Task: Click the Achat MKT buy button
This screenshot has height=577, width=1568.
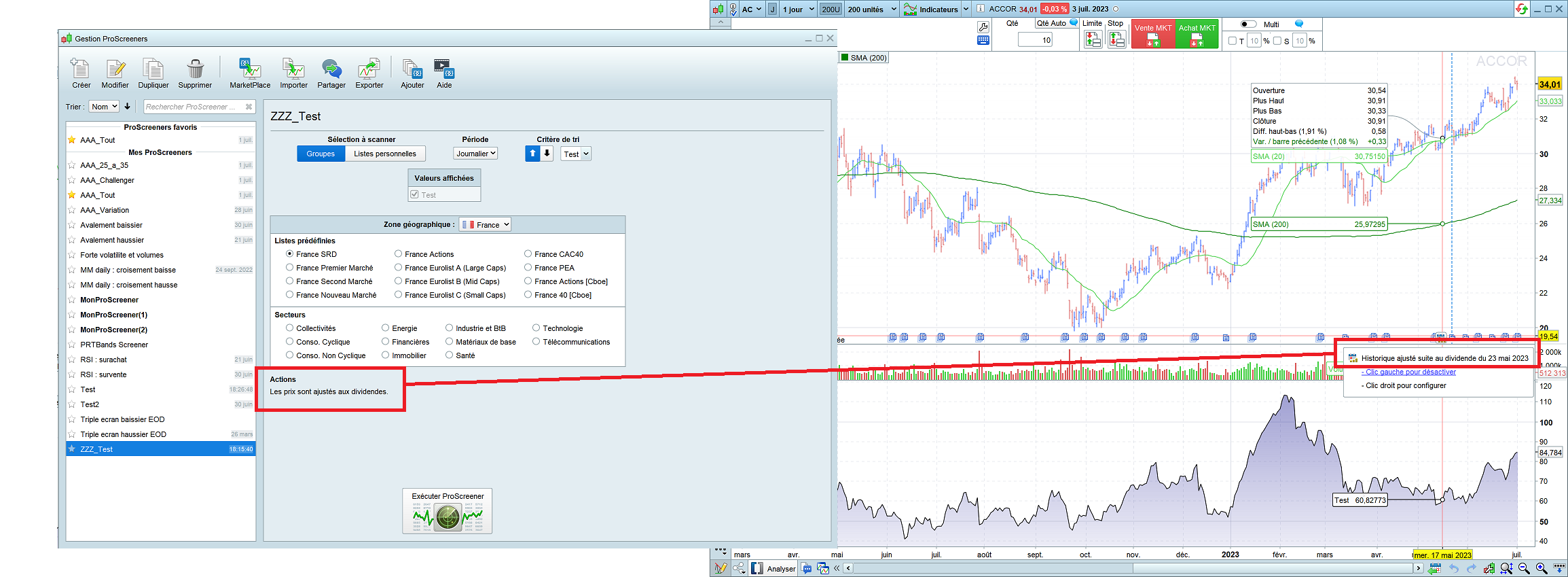Action: pos(1197,34)
